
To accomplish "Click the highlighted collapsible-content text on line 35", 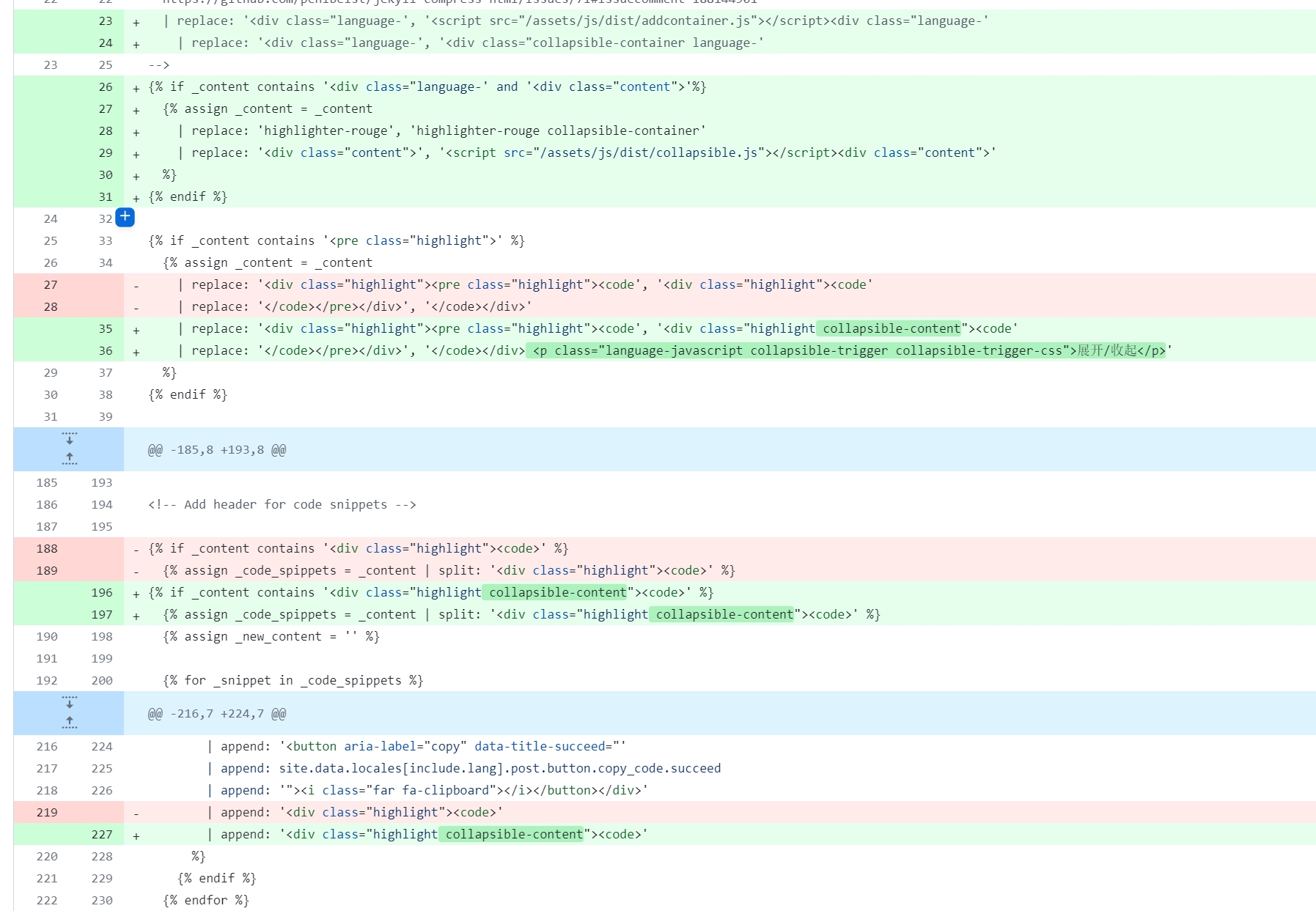I will [891, 328].
